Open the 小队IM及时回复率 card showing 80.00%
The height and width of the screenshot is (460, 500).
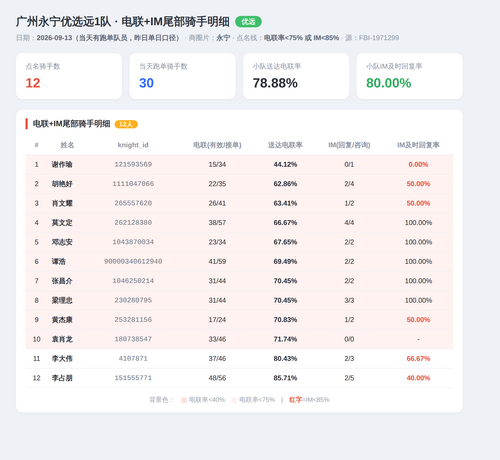410,76
